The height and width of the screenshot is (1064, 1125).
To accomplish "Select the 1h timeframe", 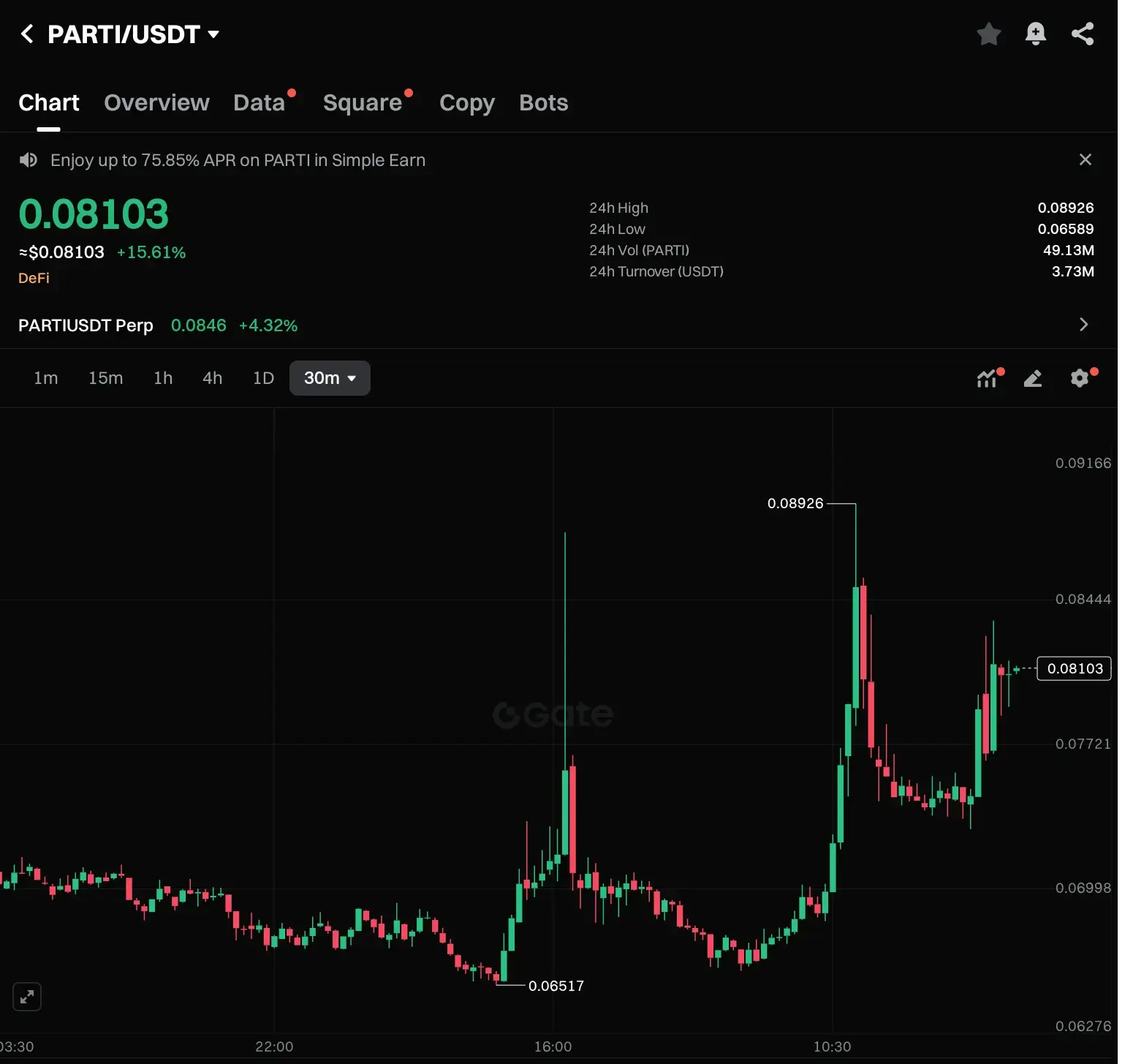I will point(163,378).
